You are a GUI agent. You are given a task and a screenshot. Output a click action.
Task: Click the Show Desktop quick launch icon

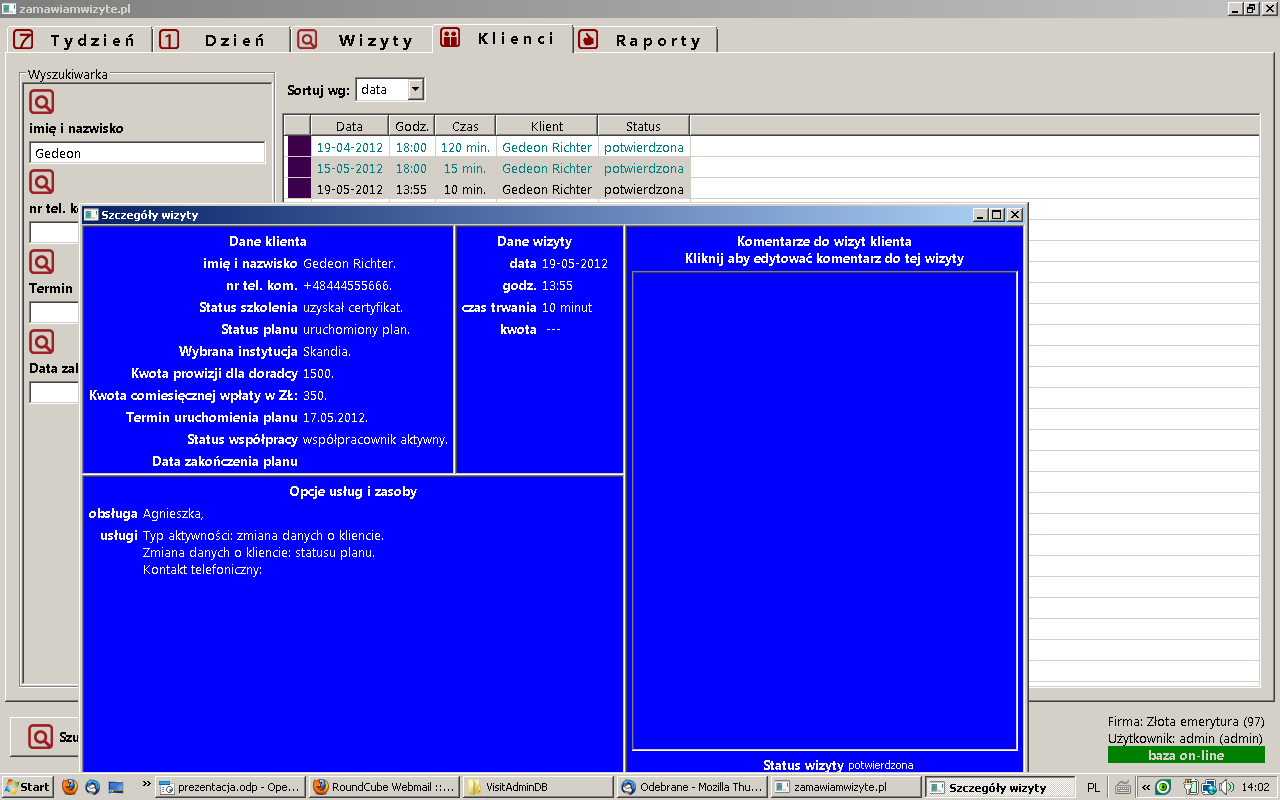(x=116, y=787)
